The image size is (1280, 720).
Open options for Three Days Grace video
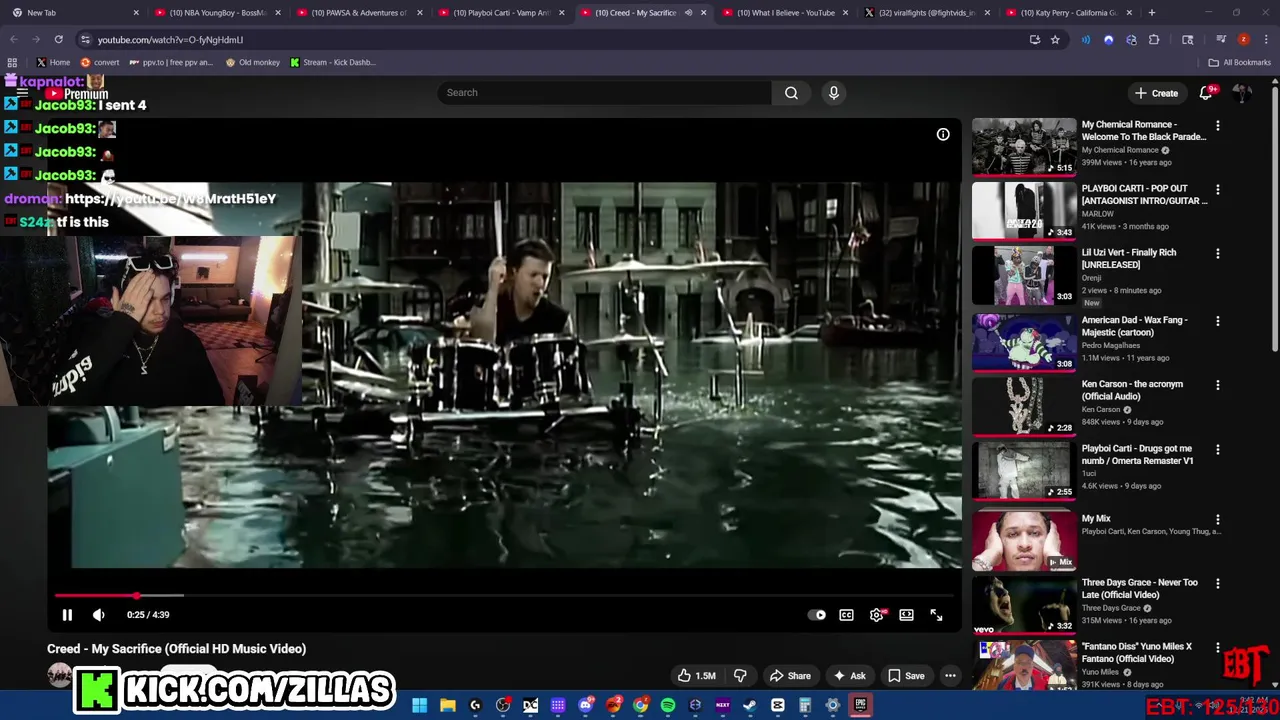[x=1217, y=584]
